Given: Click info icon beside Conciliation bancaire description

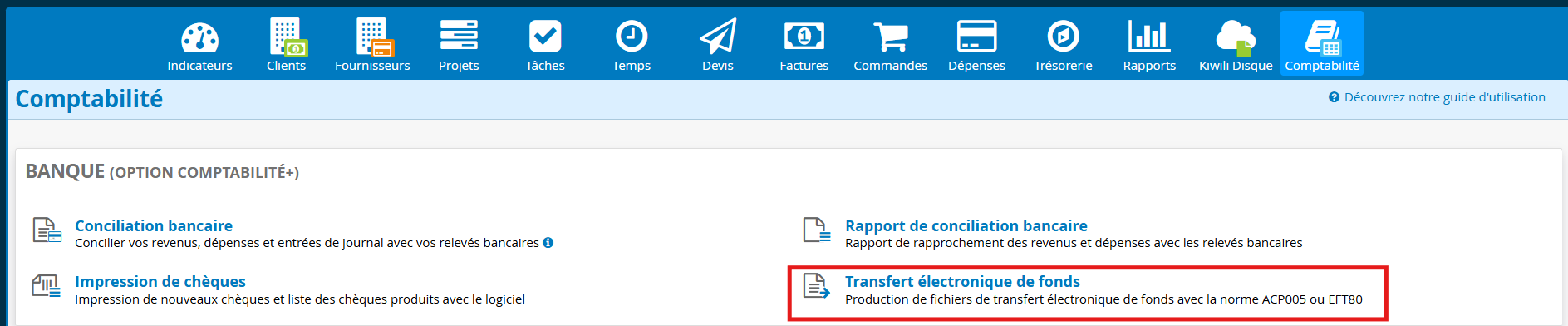Looking at the screenshot, I should tap(548, 243).
